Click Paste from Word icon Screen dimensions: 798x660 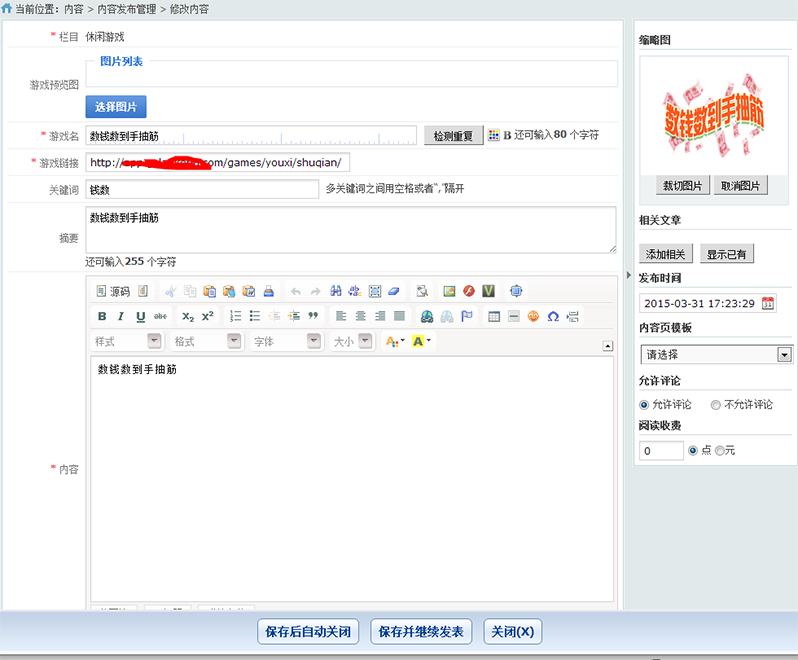pyautogui.click(x=249, y=291)
